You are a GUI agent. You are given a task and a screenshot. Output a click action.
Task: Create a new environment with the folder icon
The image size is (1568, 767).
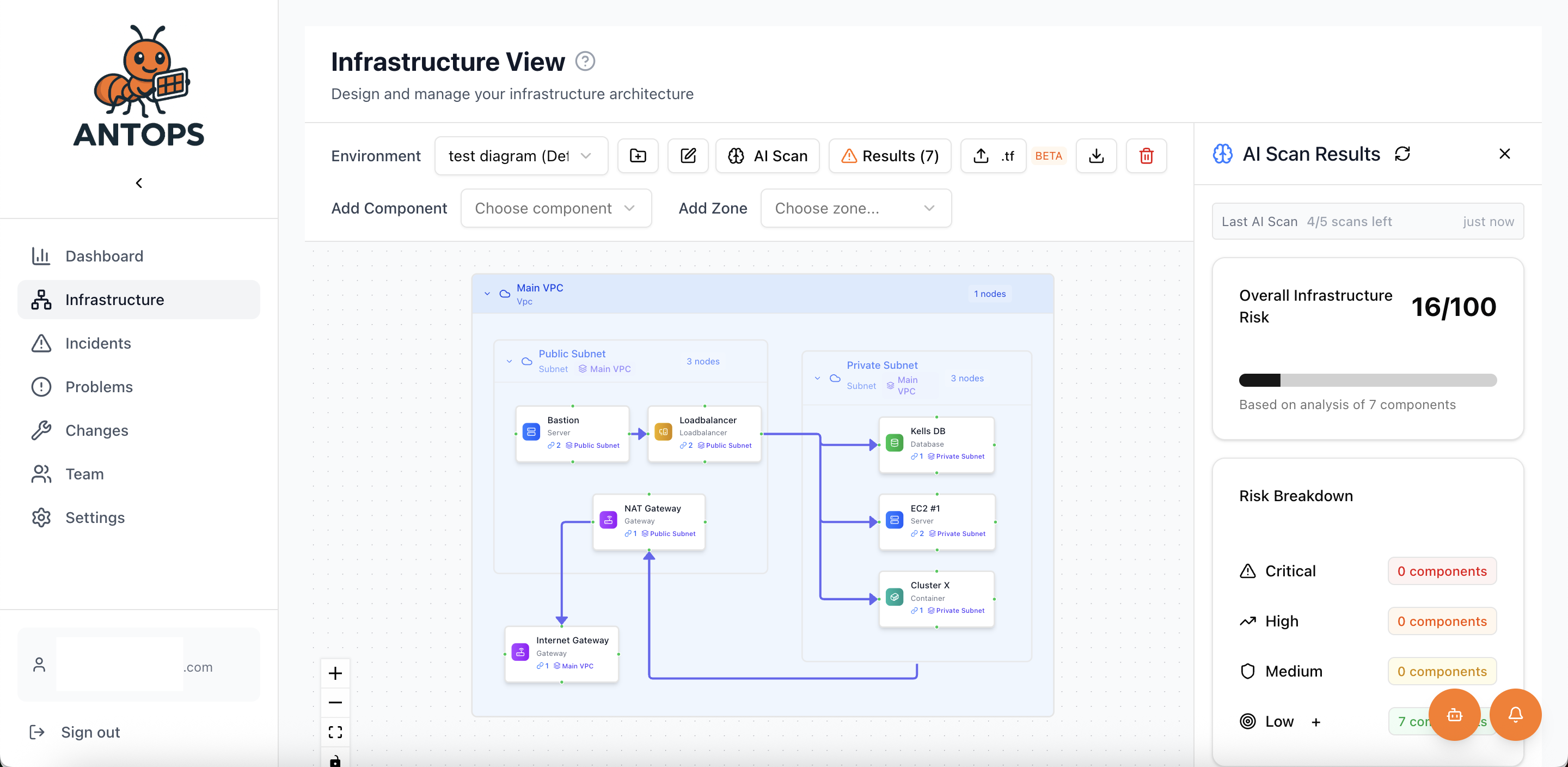(638, 156)
